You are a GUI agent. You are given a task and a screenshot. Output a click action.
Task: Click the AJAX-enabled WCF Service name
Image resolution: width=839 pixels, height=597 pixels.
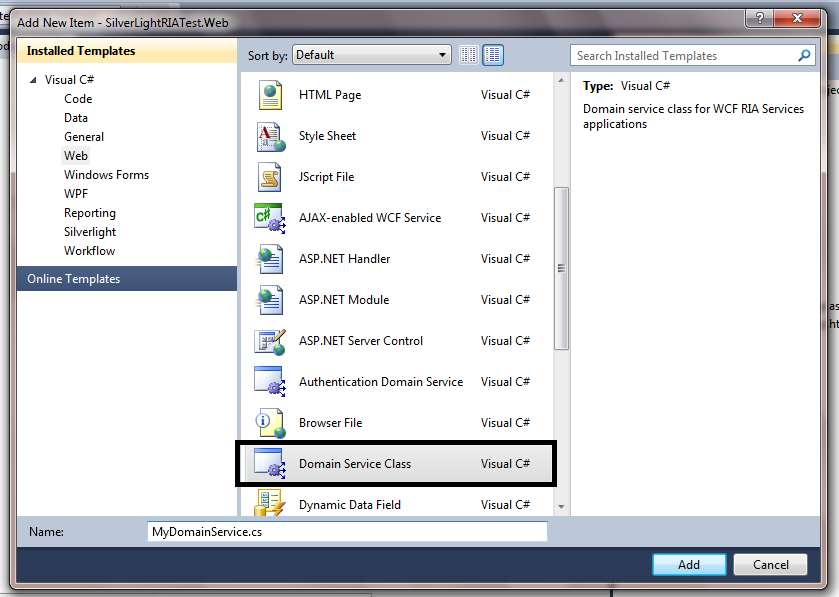(370, 218)
